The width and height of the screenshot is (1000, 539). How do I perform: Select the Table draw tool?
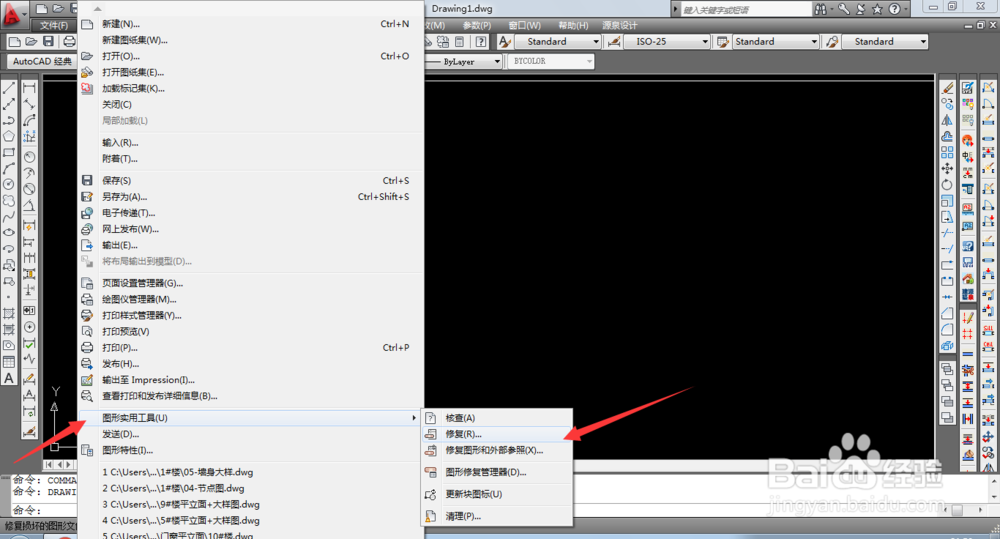pos(9,362)
